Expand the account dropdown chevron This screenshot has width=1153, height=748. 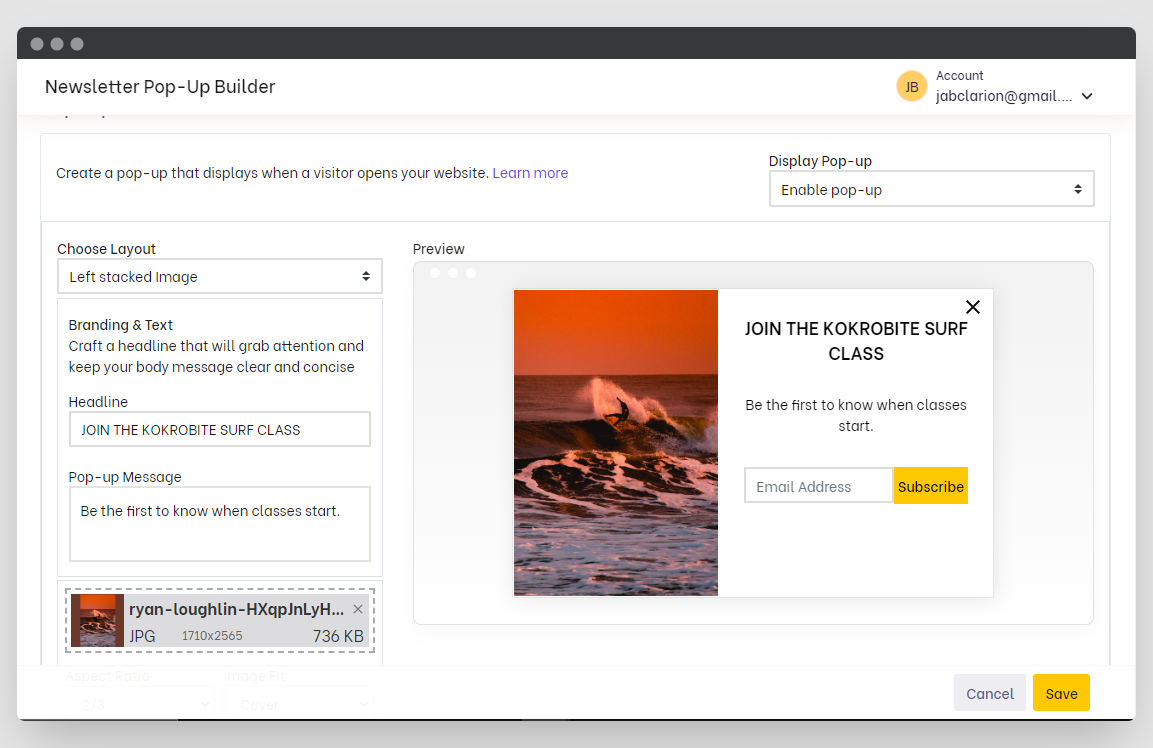coord(1088,96)
